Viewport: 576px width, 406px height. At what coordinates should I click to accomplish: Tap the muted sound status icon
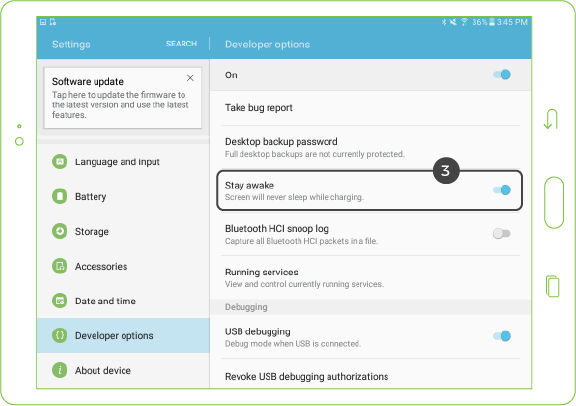click(453, 22)
